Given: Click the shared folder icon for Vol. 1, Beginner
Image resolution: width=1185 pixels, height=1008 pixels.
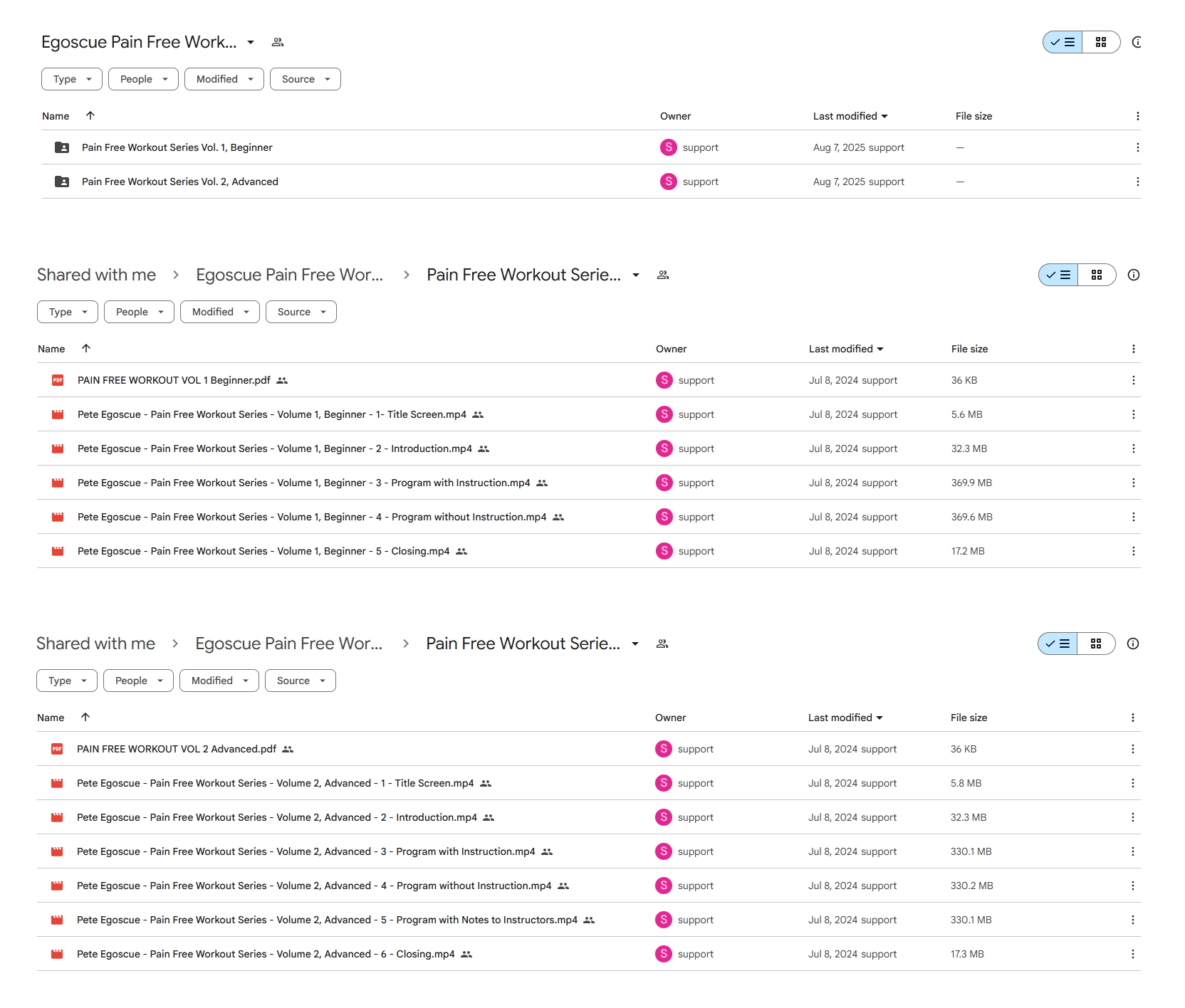Looking at the screenshot, I should pos(62,147).
